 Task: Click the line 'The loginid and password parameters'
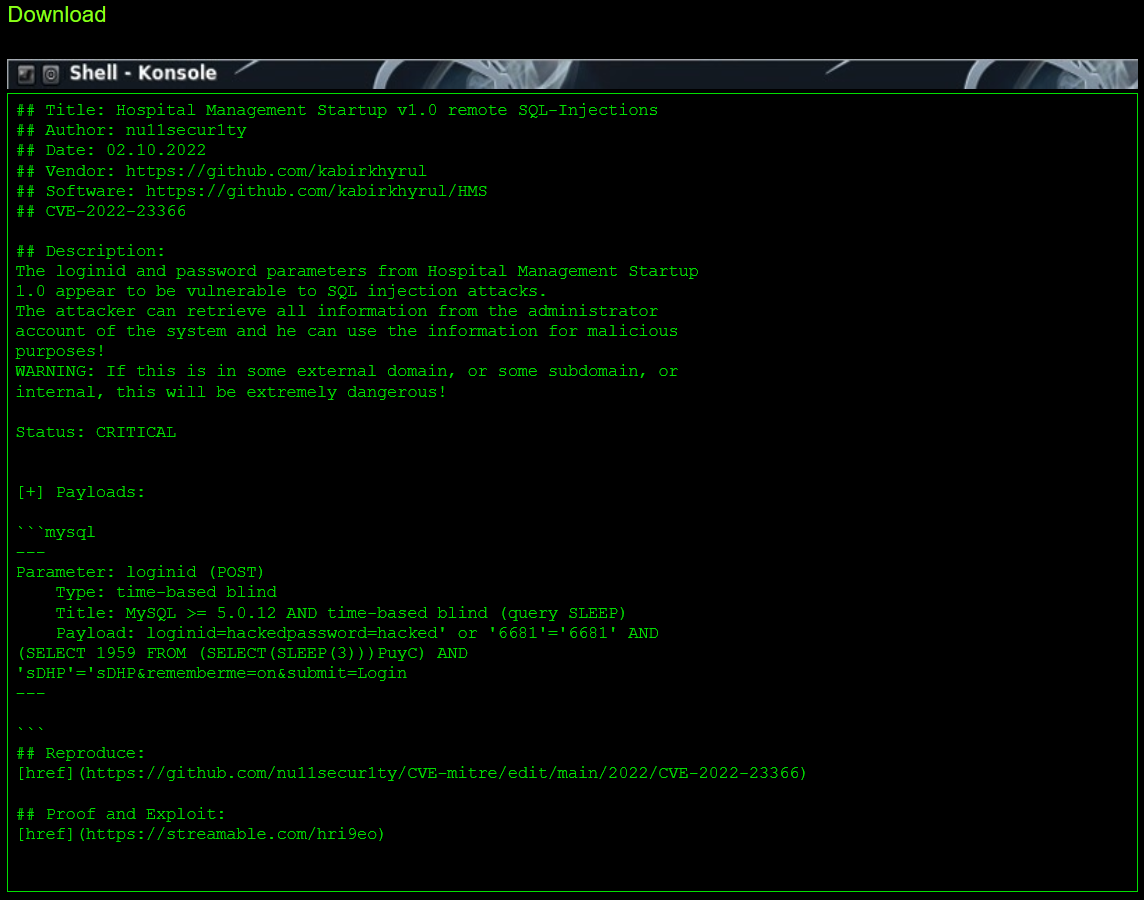(358, 271)
